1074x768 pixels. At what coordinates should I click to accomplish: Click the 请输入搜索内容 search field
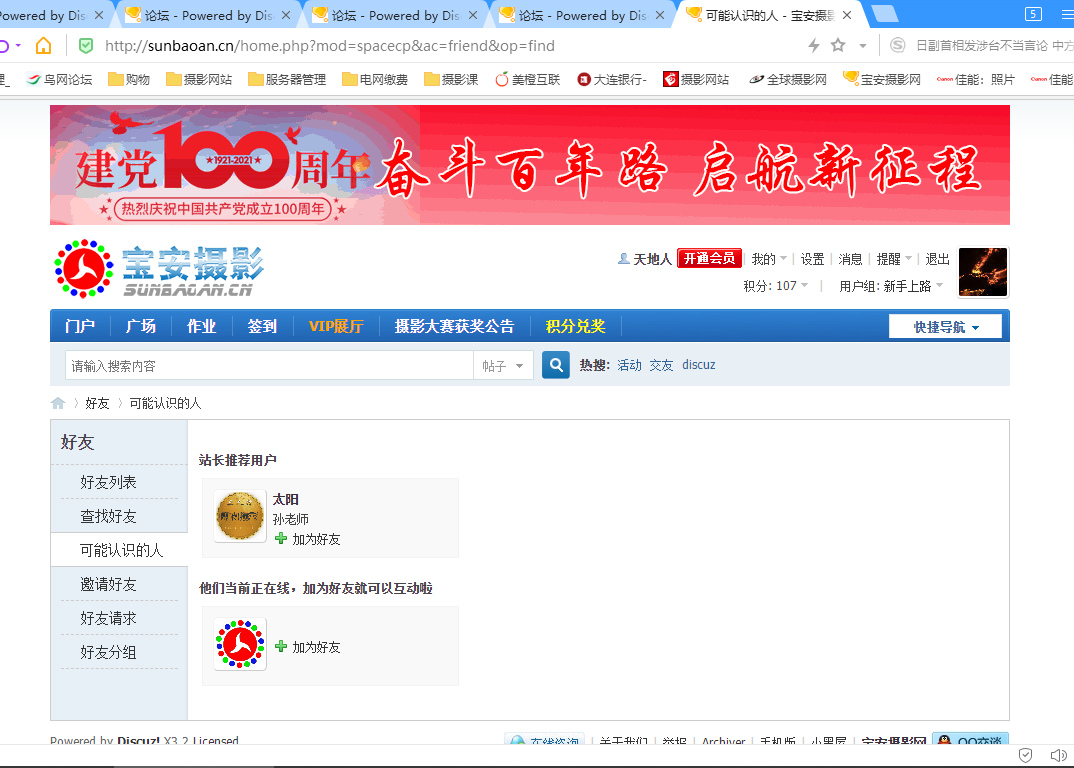[269, 365]
